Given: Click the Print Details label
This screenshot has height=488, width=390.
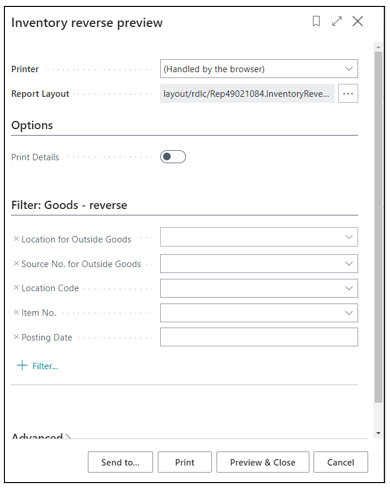Looking at the screenshot, I should 35,157.
